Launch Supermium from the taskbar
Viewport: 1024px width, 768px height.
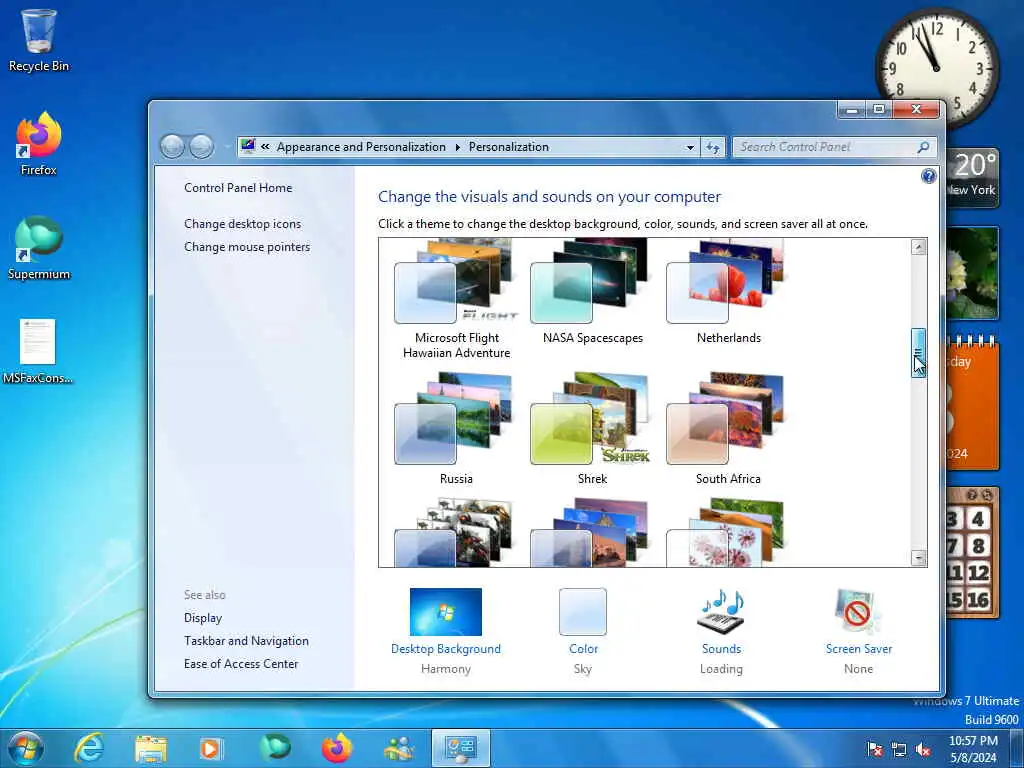[x=275, y=747]
